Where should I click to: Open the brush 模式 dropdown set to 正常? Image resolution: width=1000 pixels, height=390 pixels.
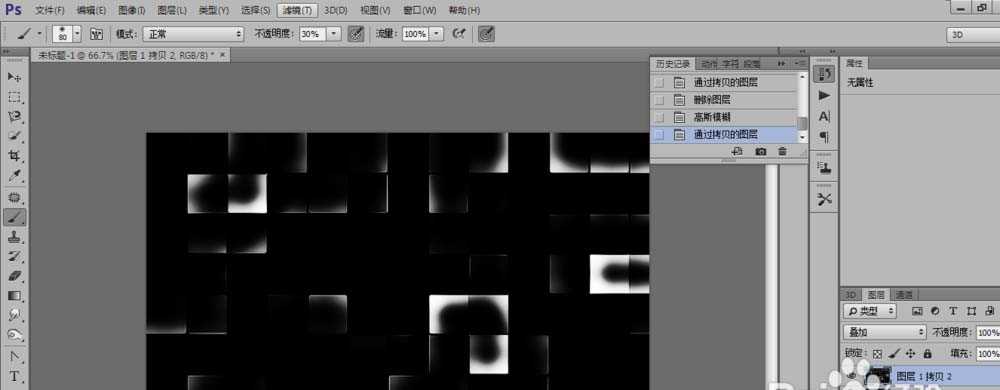(x=193, y=34)
